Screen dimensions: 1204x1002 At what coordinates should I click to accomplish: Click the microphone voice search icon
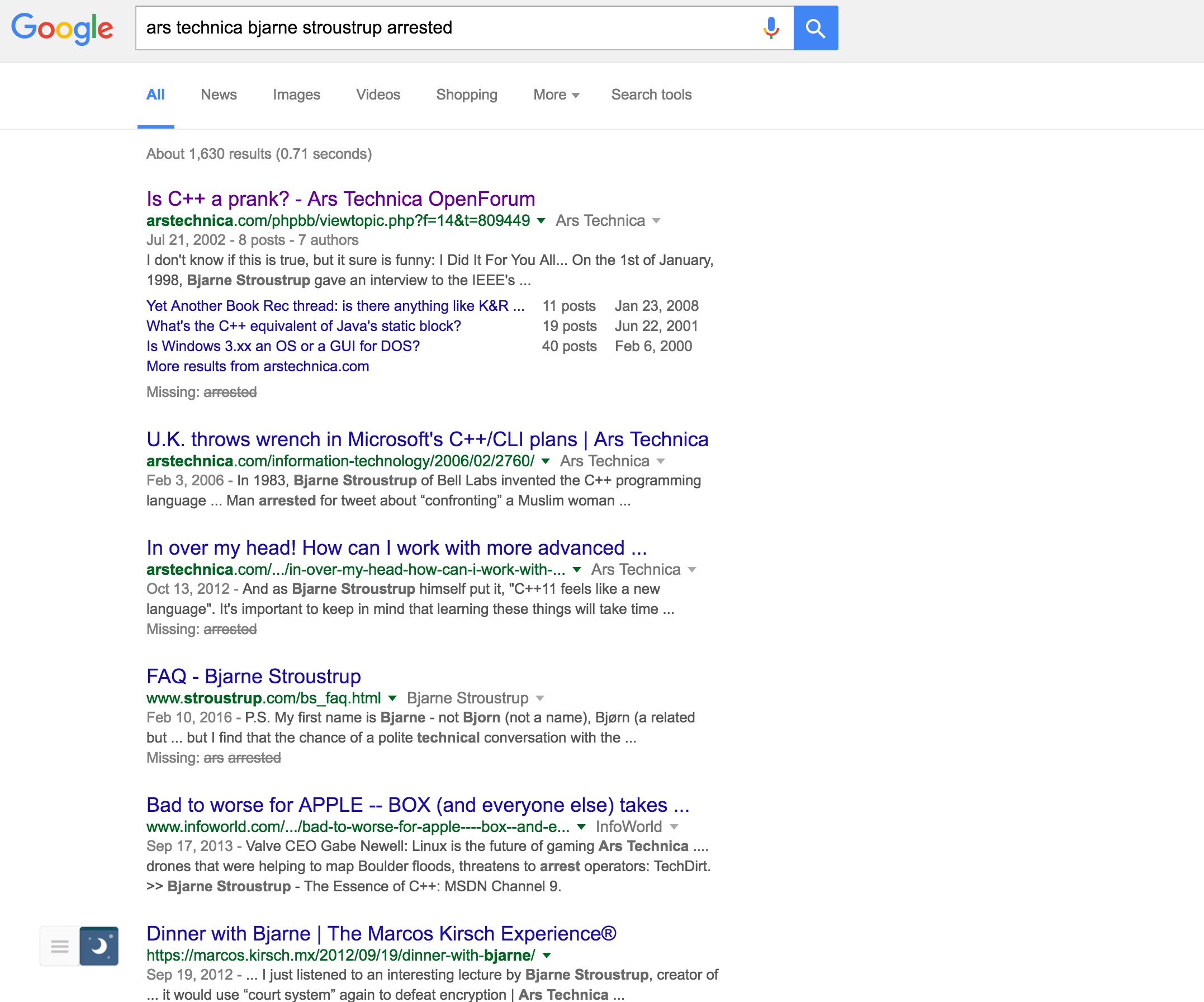click(x=771, y=28)
